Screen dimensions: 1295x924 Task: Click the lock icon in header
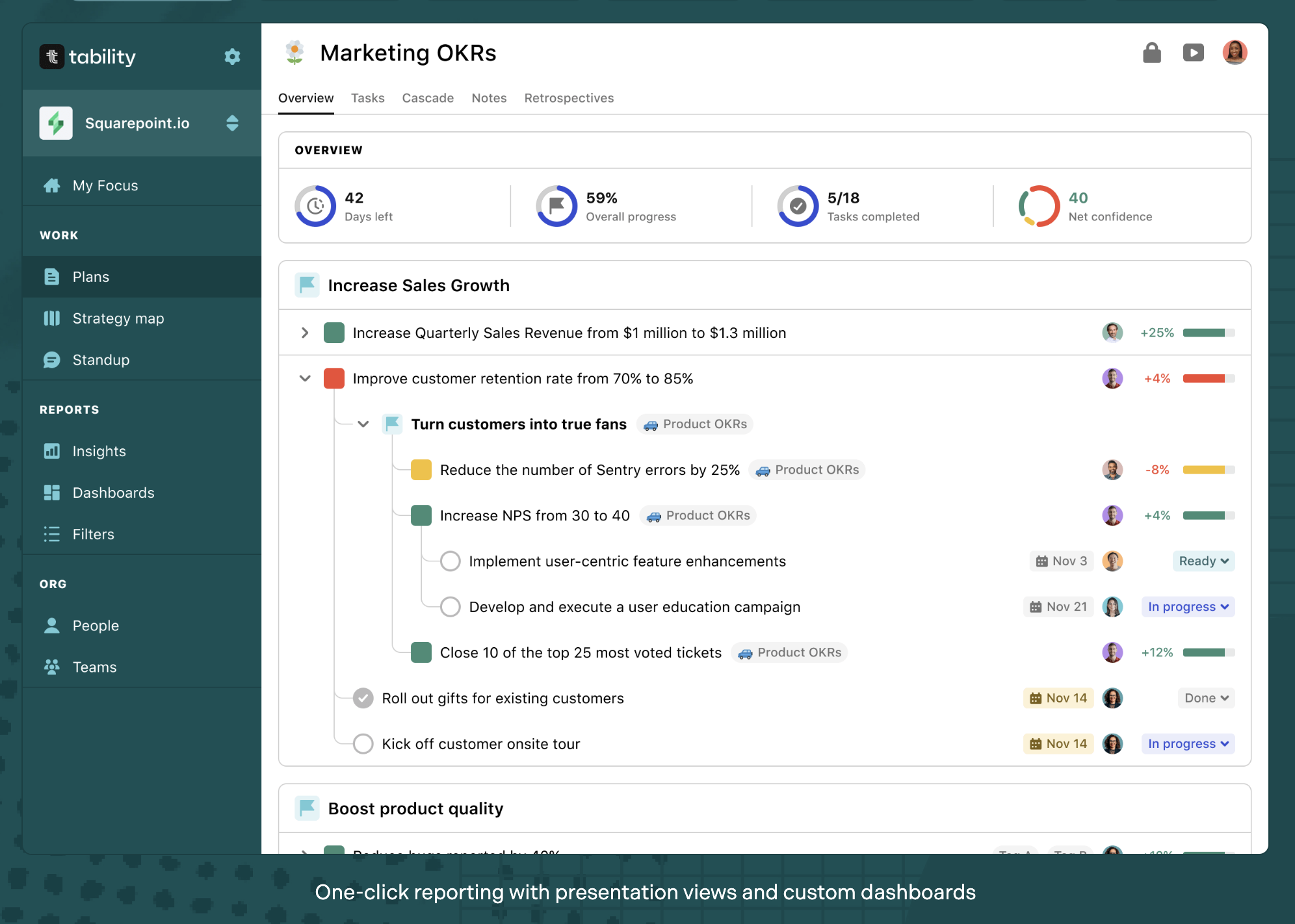(x=1151, y=53)
